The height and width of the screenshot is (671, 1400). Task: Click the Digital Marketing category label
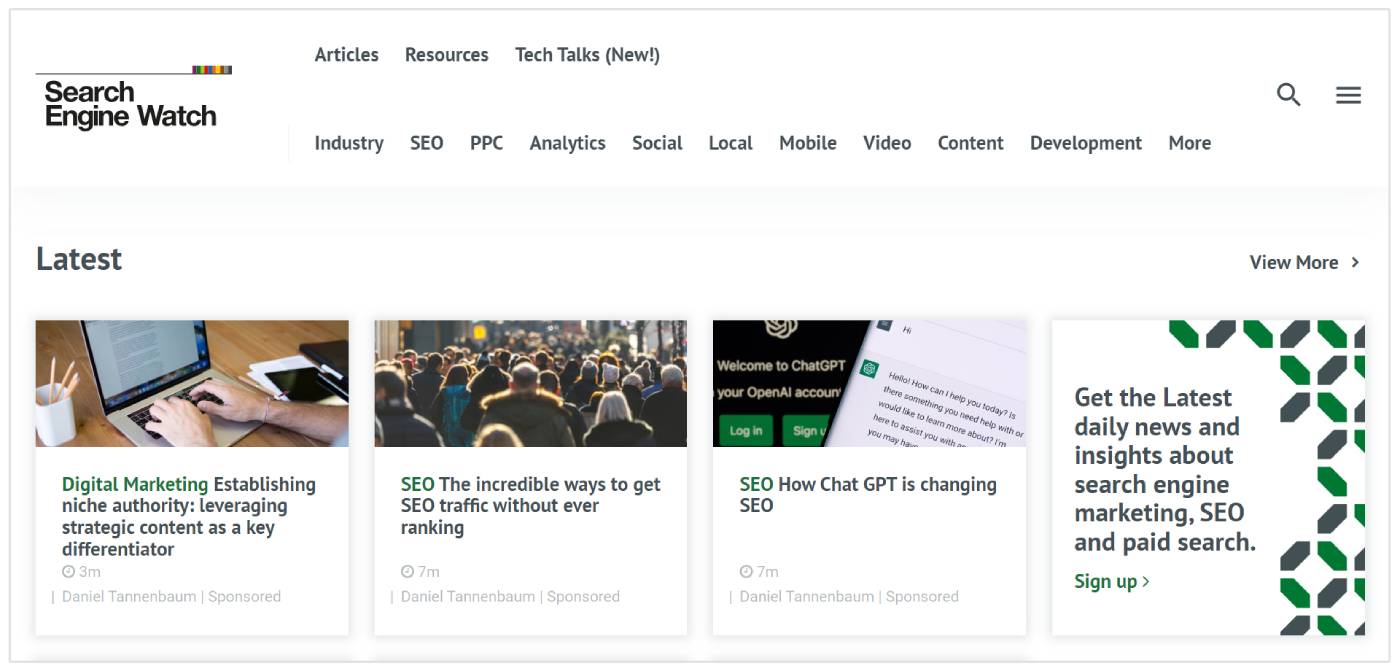point(135,485)
